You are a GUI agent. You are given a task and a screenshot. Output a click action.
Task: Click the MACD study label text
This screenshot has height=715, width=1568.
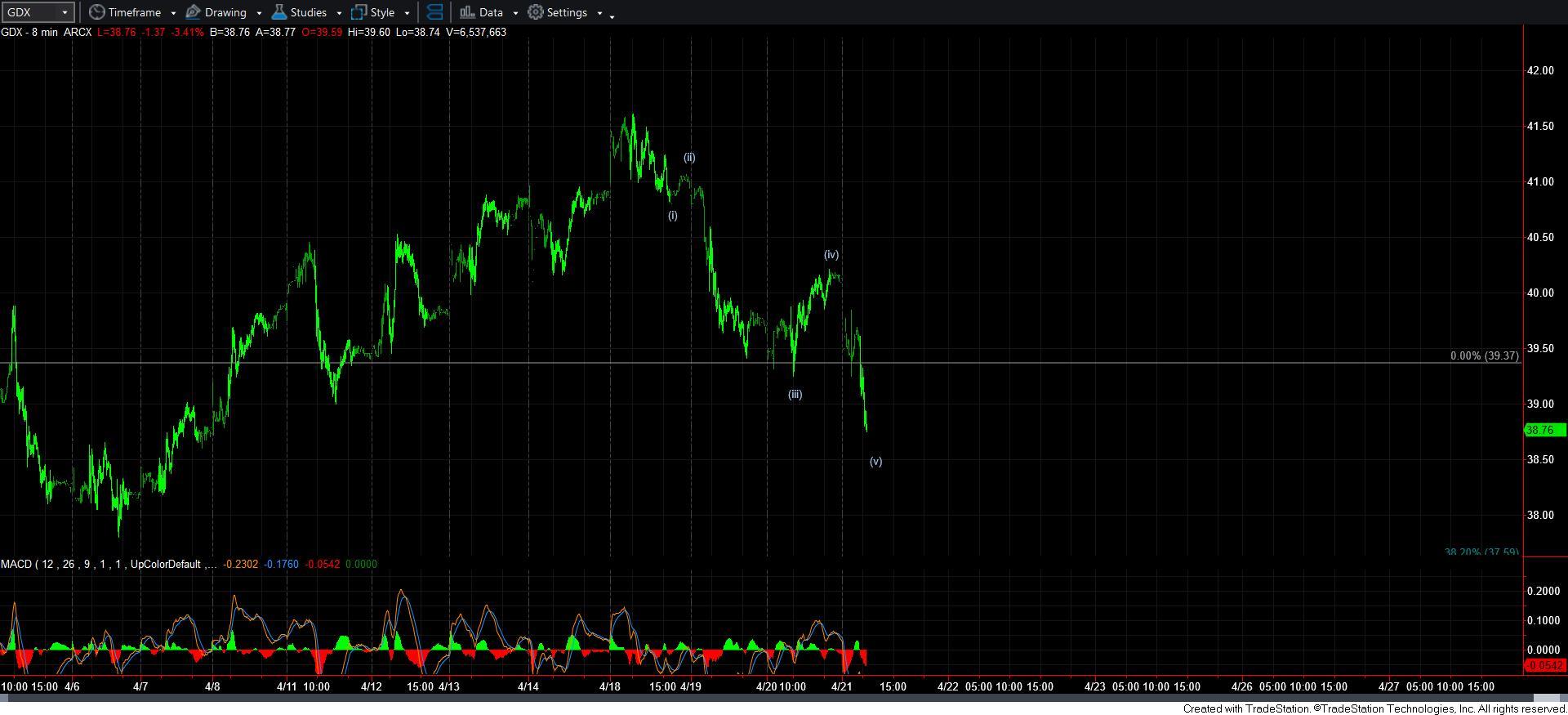pyautogui.click(x=109, y=564)
